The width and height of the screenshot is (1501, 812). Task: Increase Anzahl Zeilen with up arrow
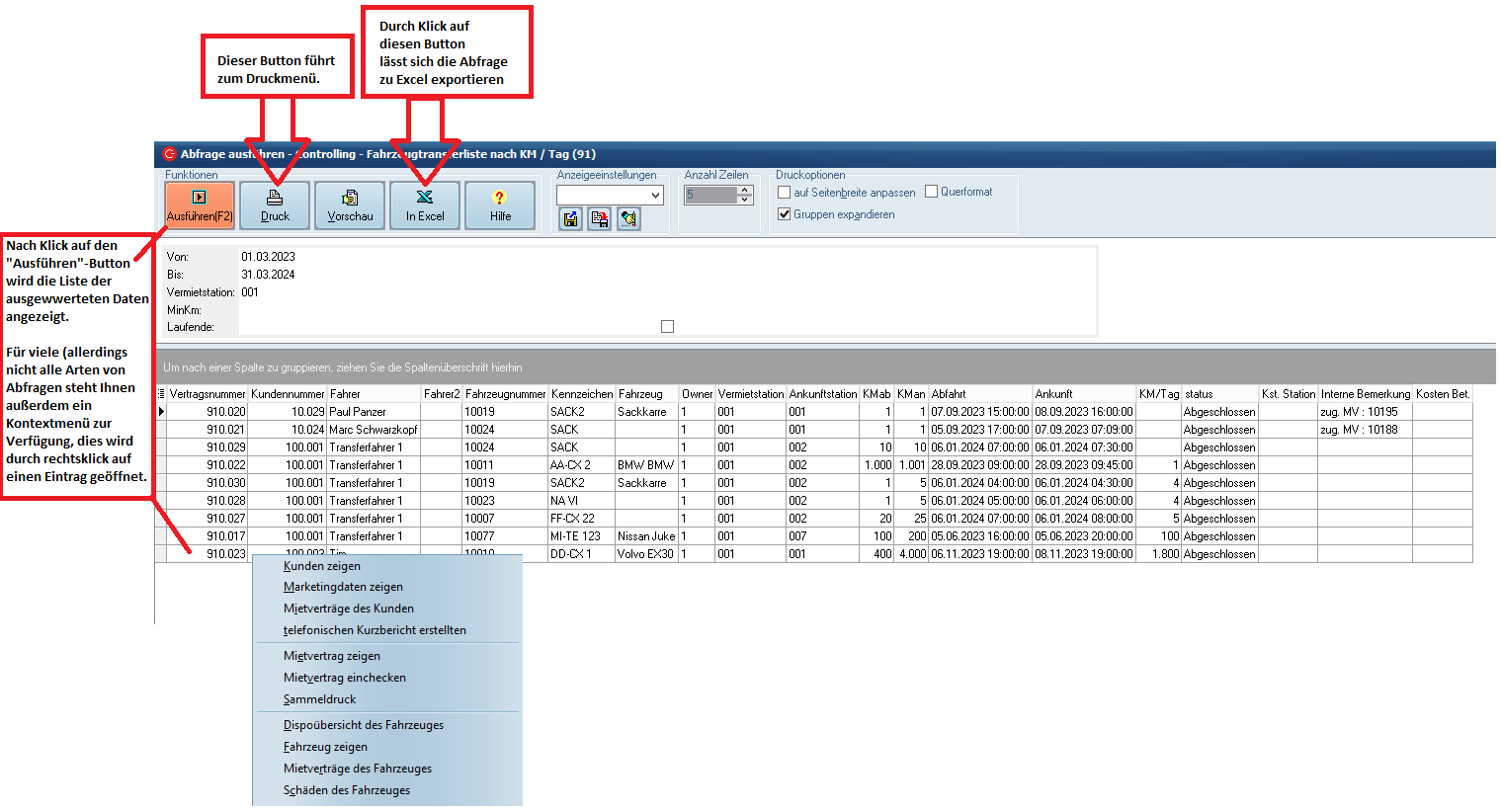[x=745, y=191]
